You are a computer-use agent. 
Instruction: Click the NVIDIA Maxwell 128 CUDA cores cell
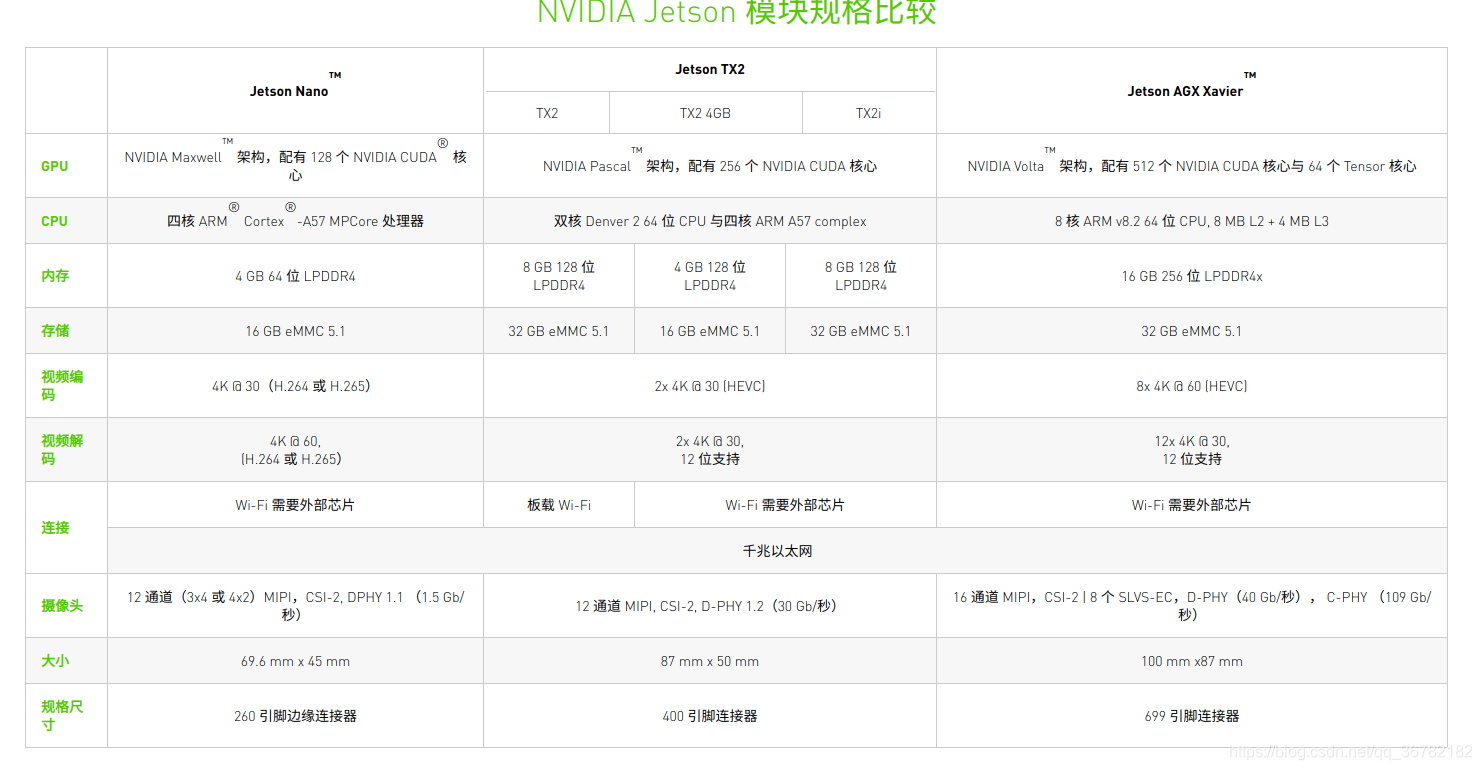295,166
